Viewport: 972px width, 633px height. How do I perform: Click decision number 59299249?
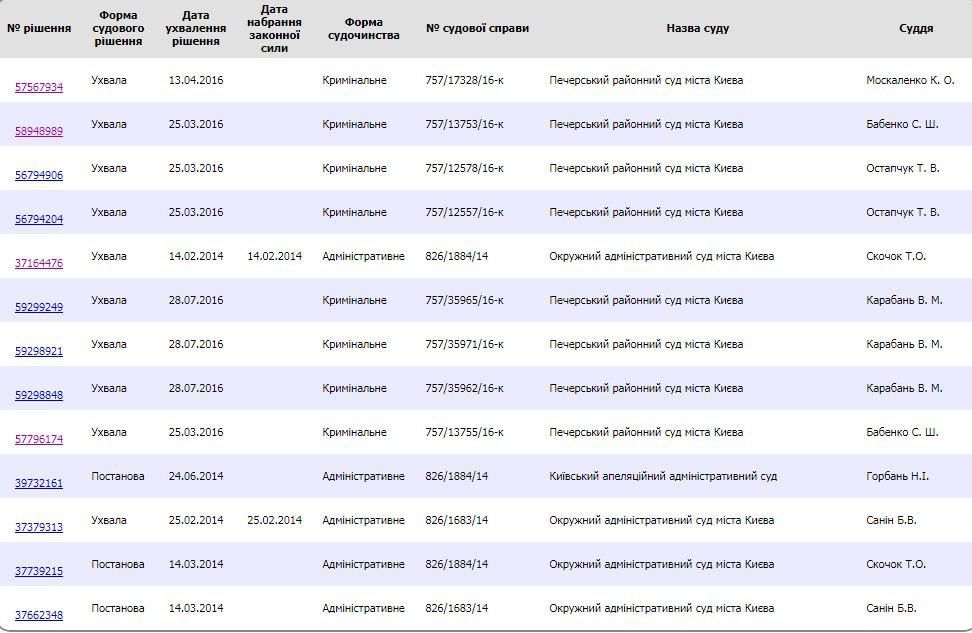coord(39,308)
